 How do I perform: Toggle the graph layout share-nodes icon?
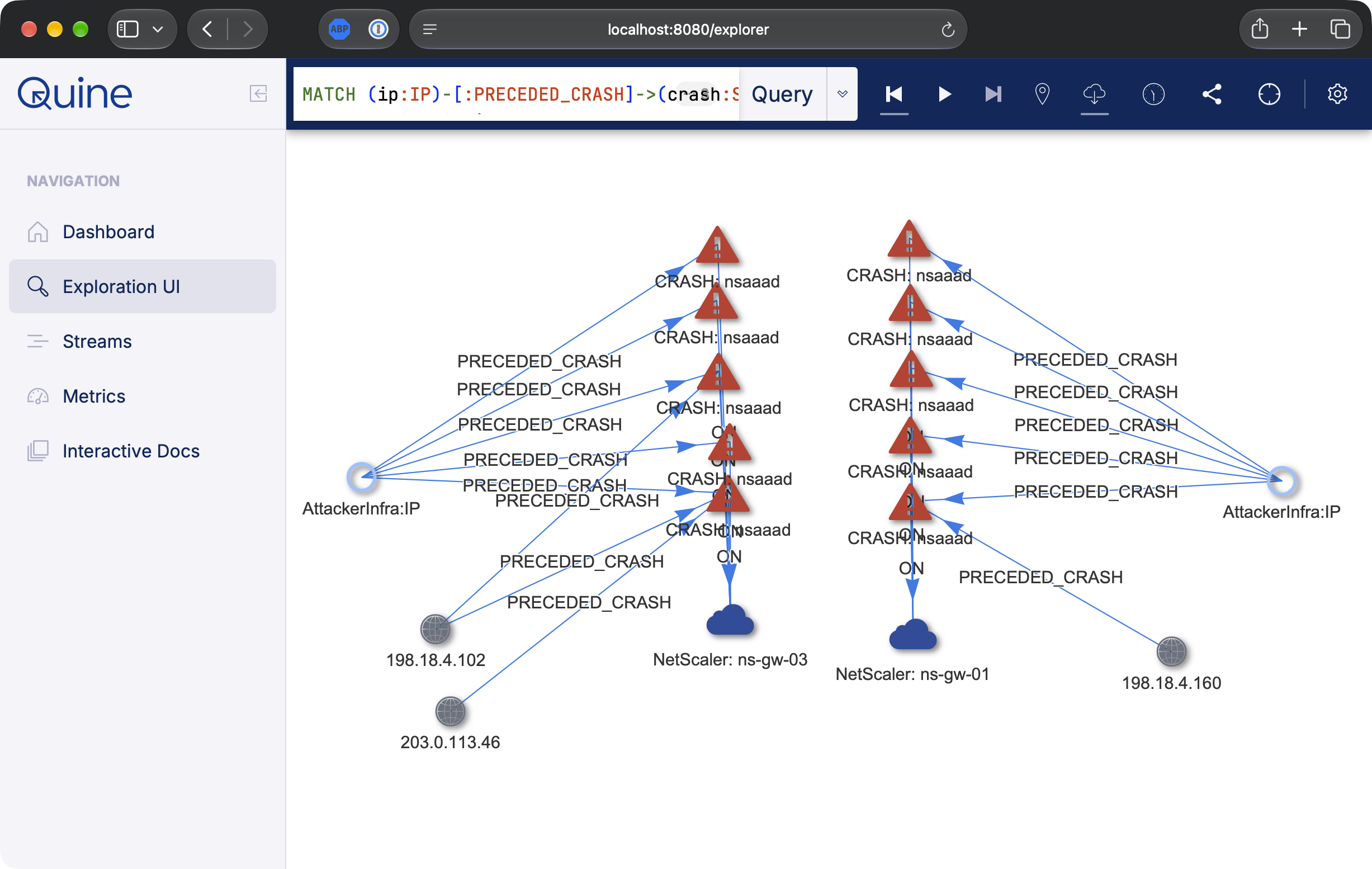coord(1212,94)
